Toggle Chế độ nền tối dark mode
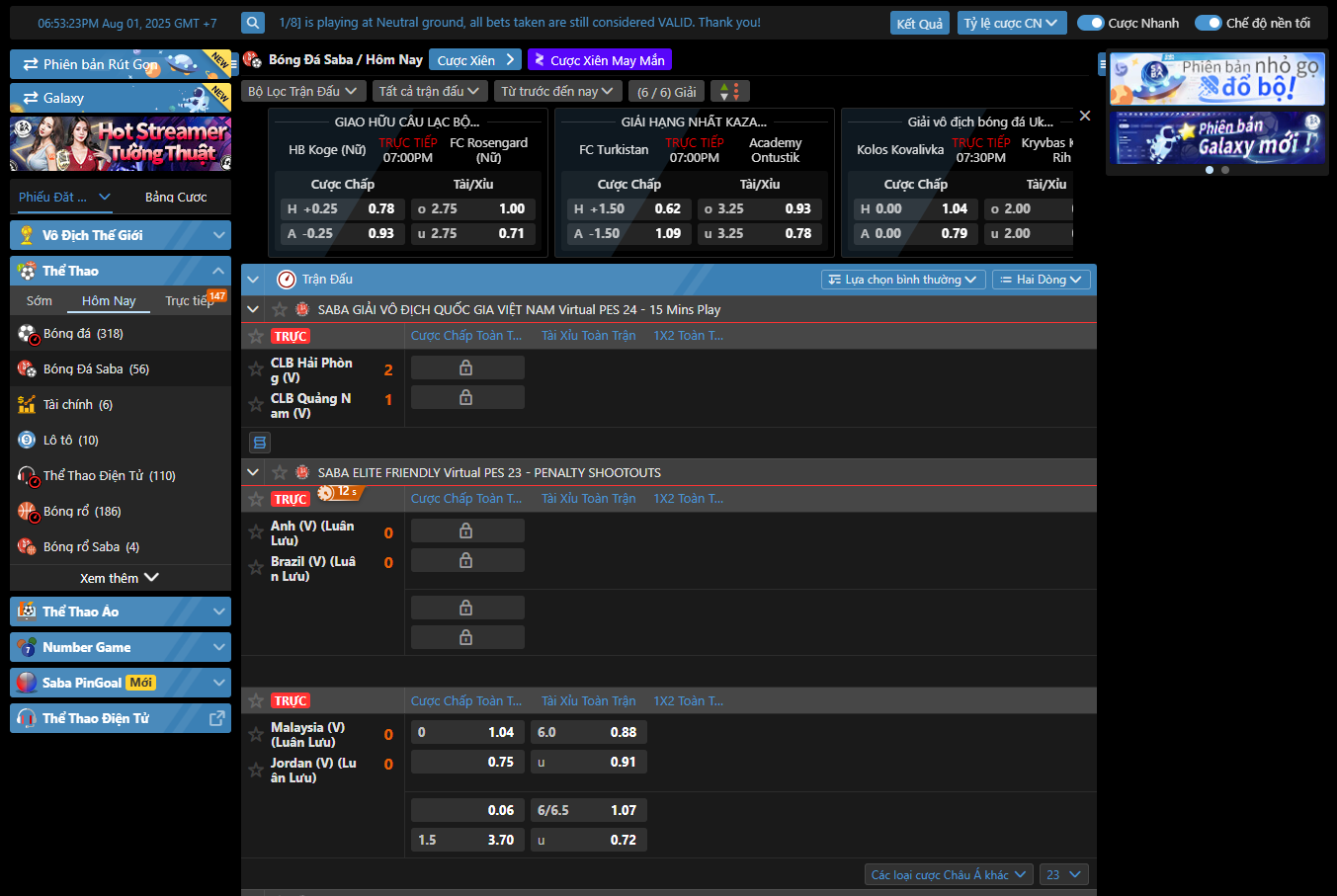 click(1208, 23)
